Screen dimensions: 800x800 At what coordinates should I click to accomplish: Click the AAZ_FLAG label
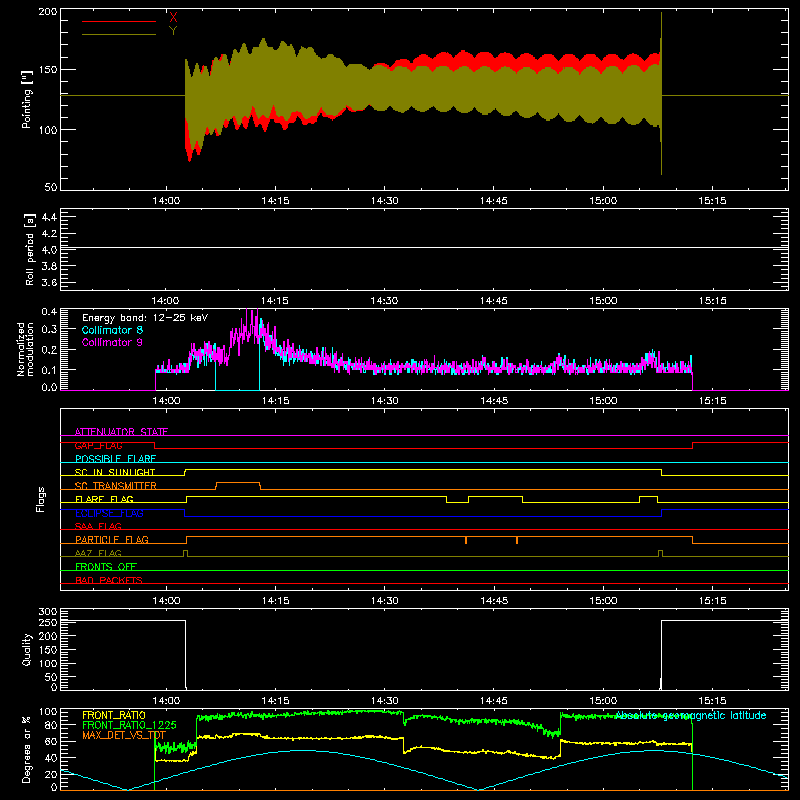(98, 553)
